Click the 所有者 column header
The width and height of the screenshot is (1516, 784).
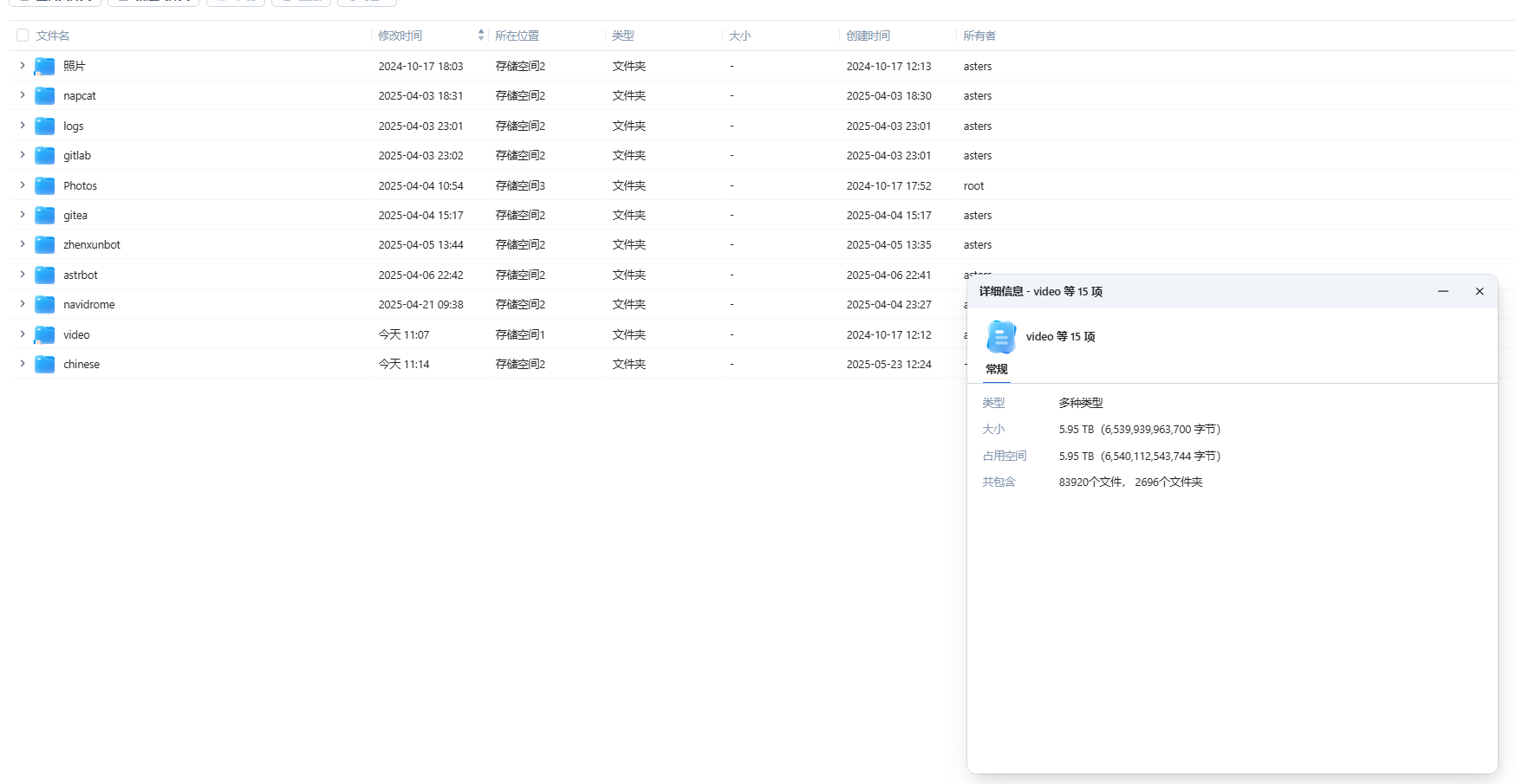(979, 35)
